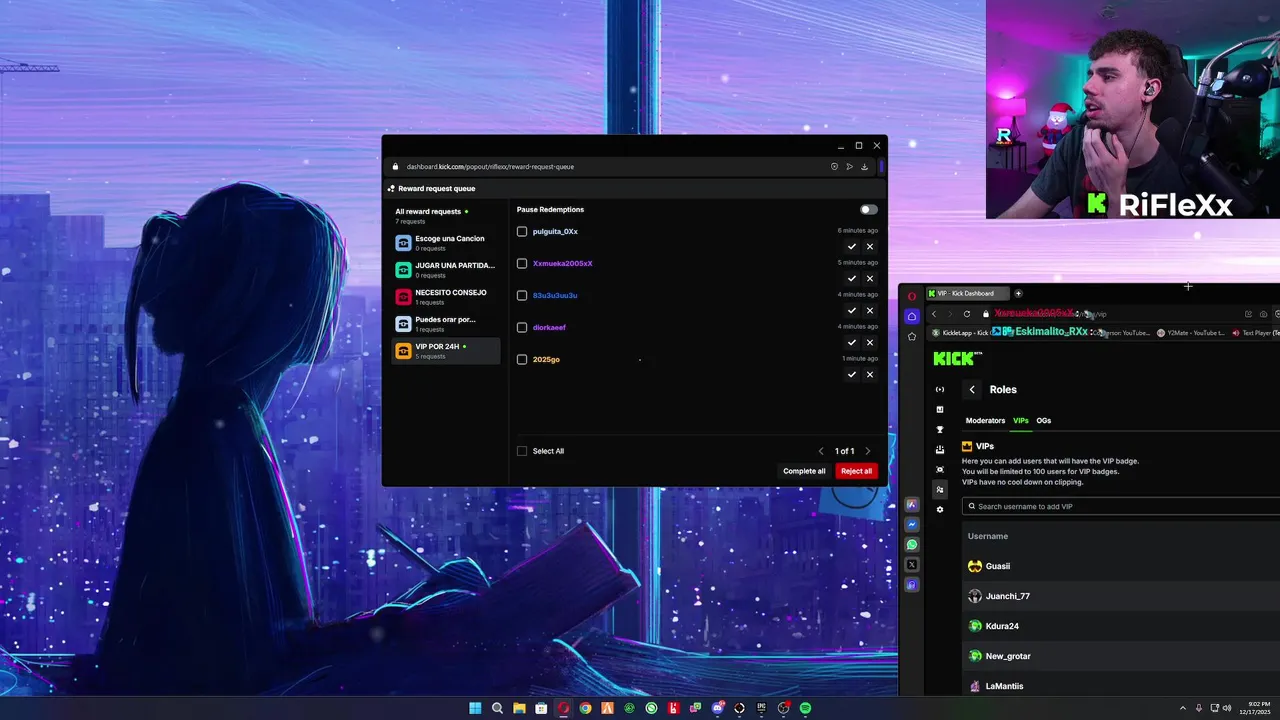Reject 83u3u3uu3u request with X icon
Image resolution: width=1280 pixels, height=720 pixels.
coord(870,310)
